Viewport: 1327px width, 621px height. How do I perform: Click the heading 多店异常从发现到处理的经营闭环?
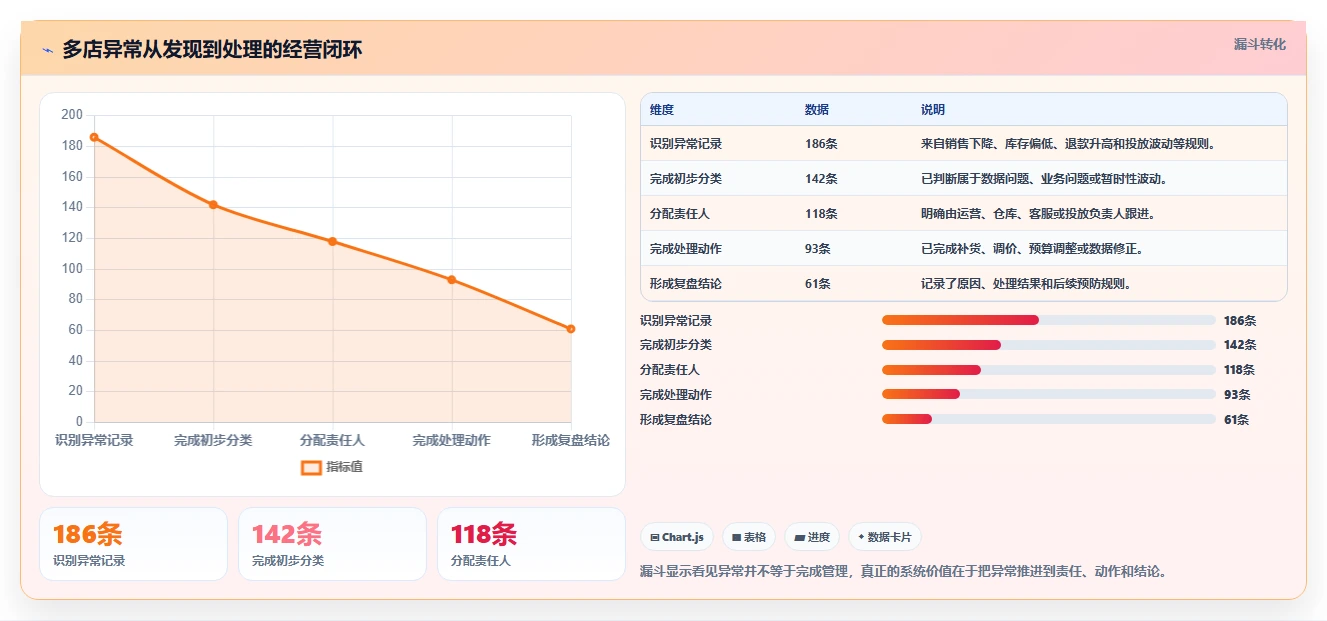212,49
